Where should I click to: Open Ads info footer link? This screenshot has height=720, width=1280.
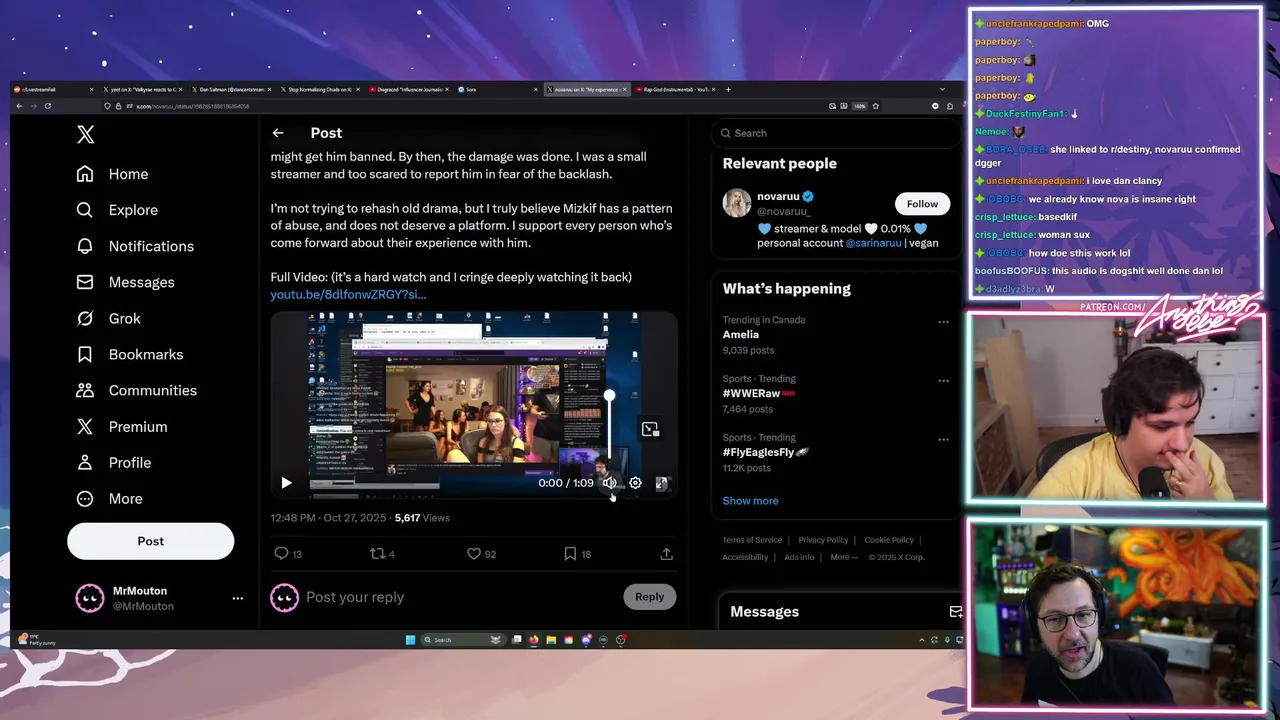click(799, 557)
